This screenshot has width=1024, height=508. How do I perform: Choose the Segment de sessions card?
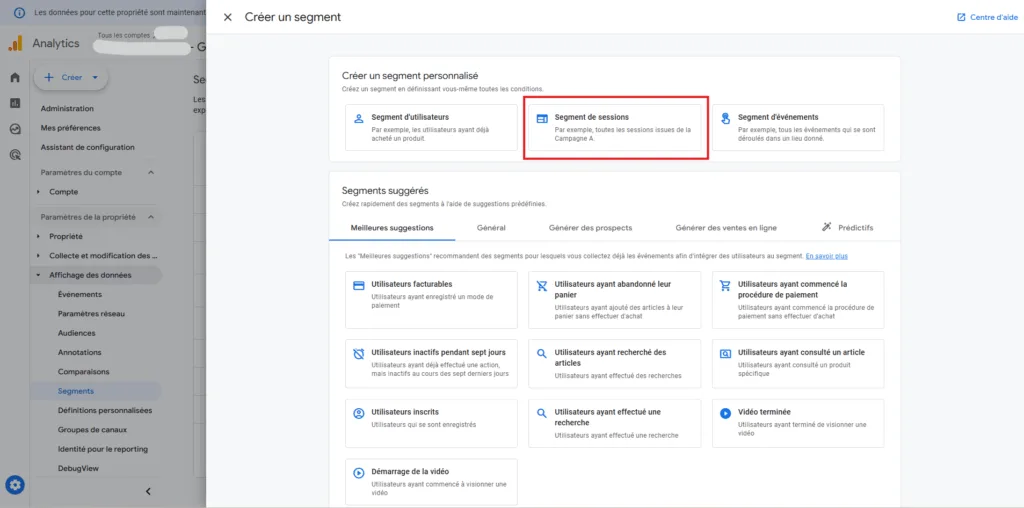point(615,128)
